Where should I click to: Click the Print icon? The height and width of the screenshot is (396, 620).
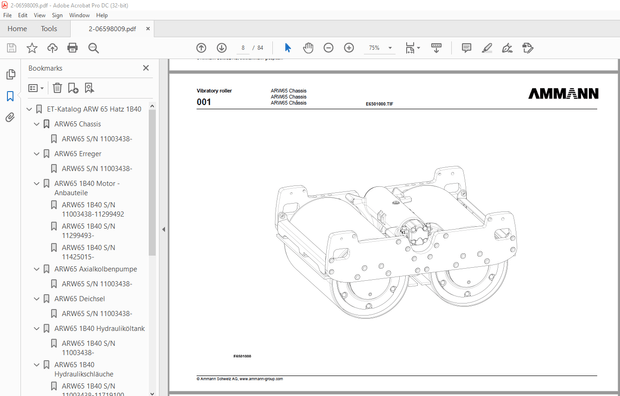[72, 48]
